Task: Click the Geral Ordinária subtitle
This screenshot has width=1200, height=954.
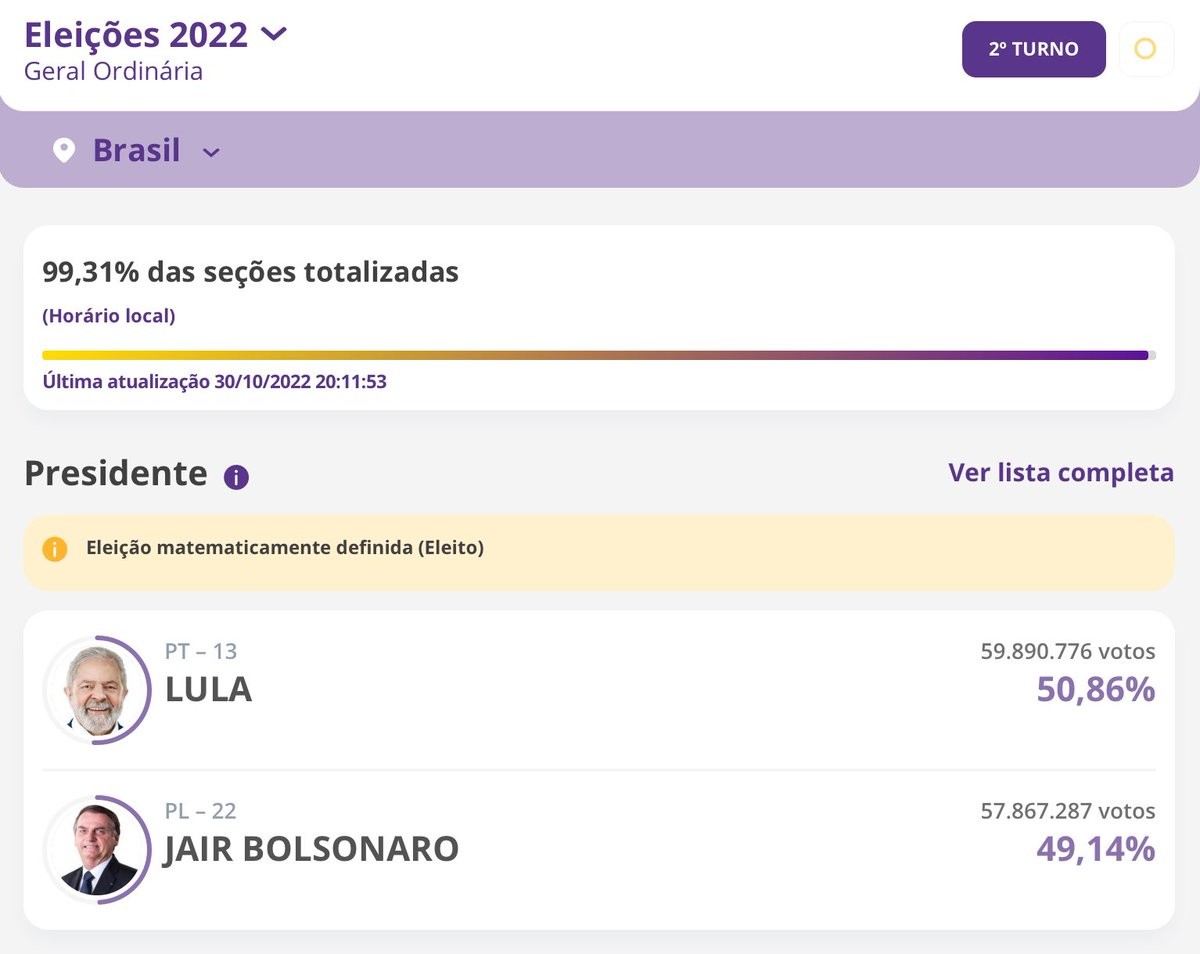Action: [113, 72]
